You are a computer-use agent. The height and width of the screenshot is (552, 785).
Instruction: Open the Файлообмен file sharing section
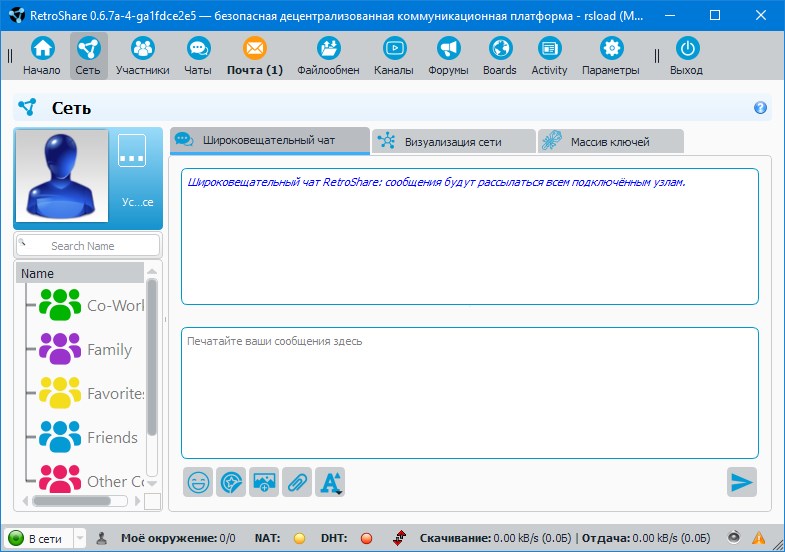point(328,56)
